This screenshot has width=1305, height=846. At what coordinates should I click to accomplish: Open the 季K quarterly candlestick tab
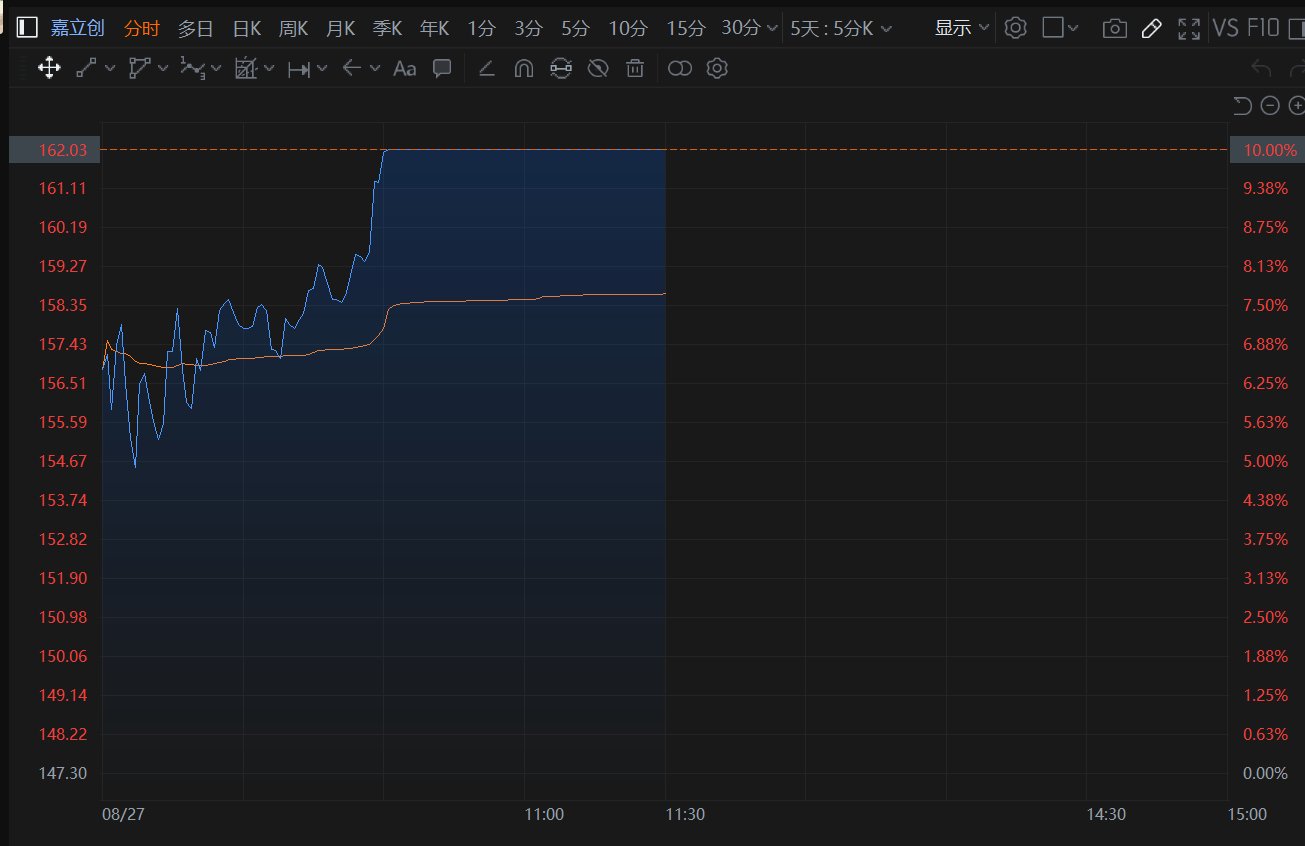coord(387,28)
